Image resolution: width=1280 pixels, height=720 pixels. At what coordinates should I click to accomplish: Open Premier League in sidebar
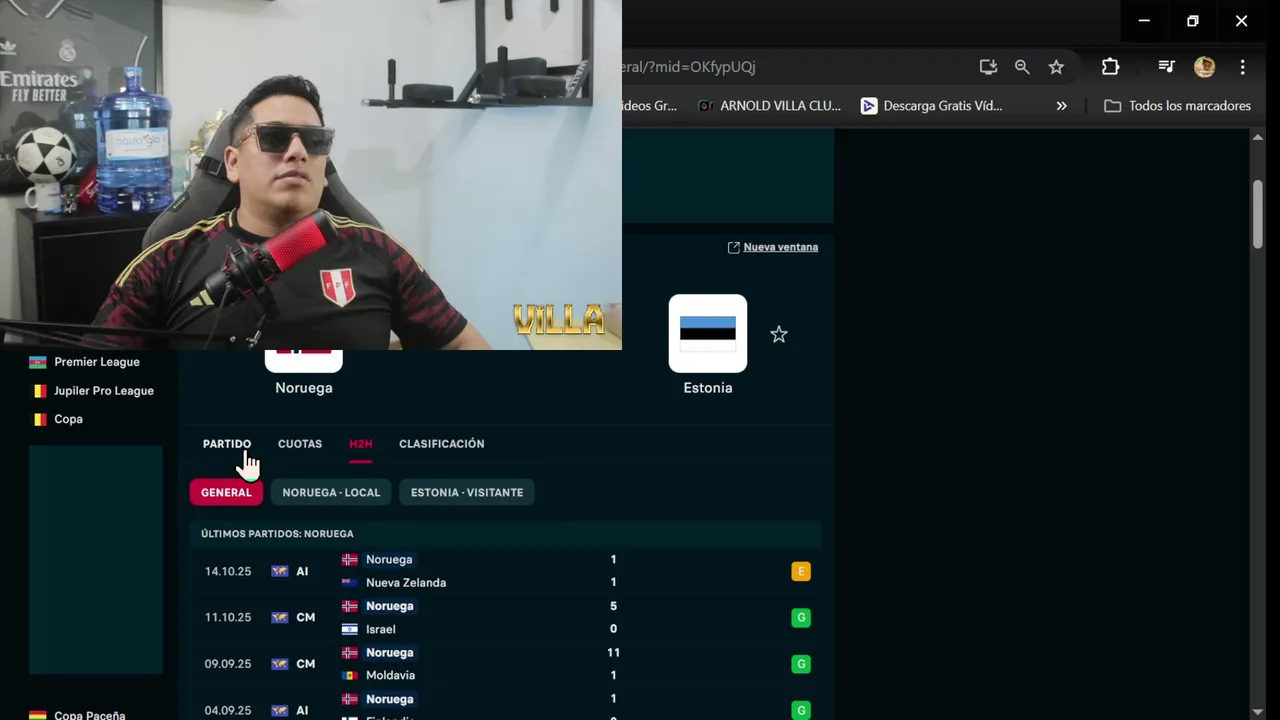[97, 362]
